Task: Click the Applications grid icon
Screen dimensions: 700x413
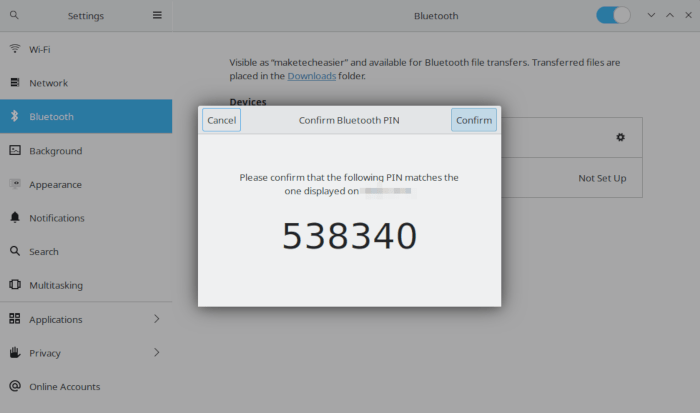Action: 15,318
